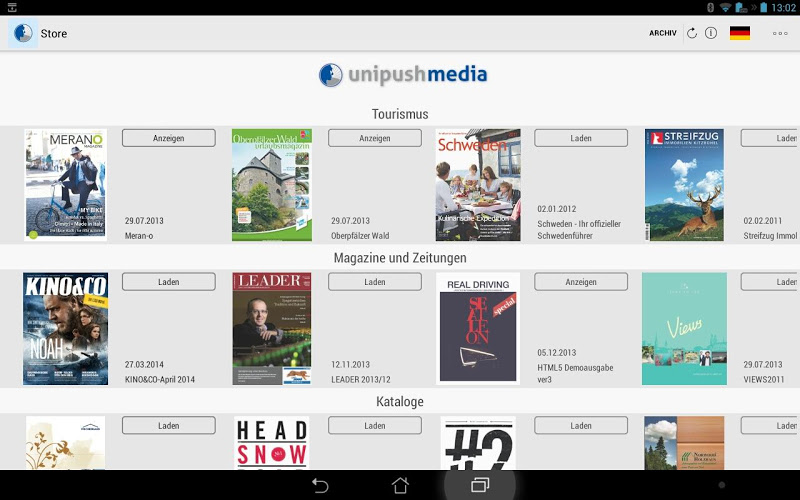
Task: Open the HEAD SNOW catalogue cover
Action: [272, 443]
